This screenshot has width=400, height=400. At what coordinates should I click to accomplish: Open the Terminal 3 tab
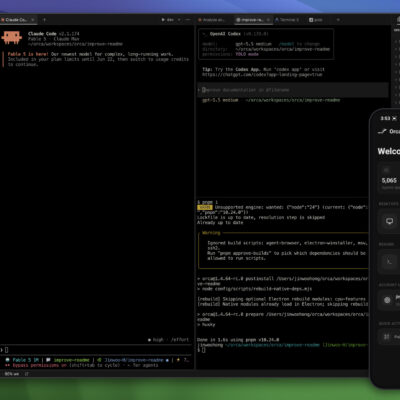click(x=287, y=20)
